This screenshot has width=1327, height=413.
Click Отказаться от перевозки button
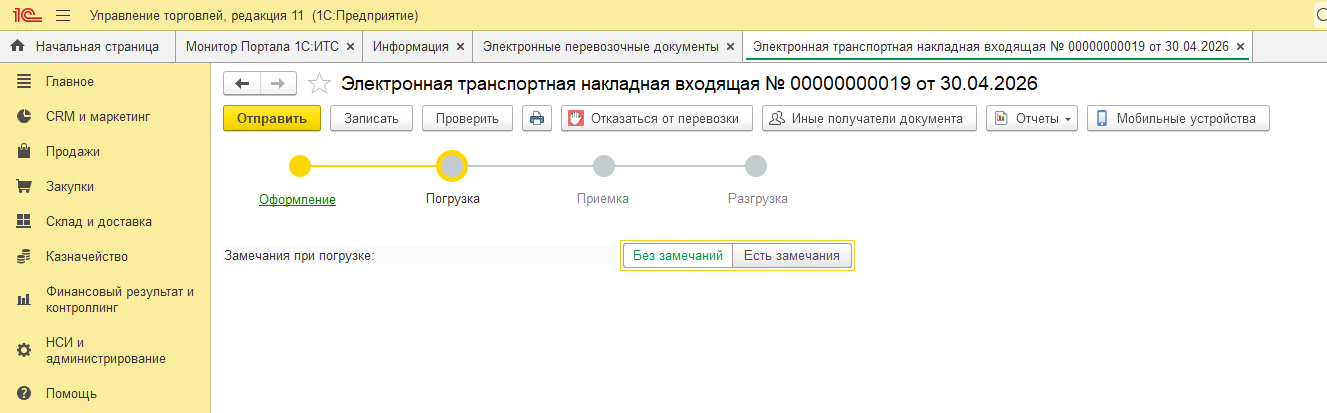click(656, 118)
